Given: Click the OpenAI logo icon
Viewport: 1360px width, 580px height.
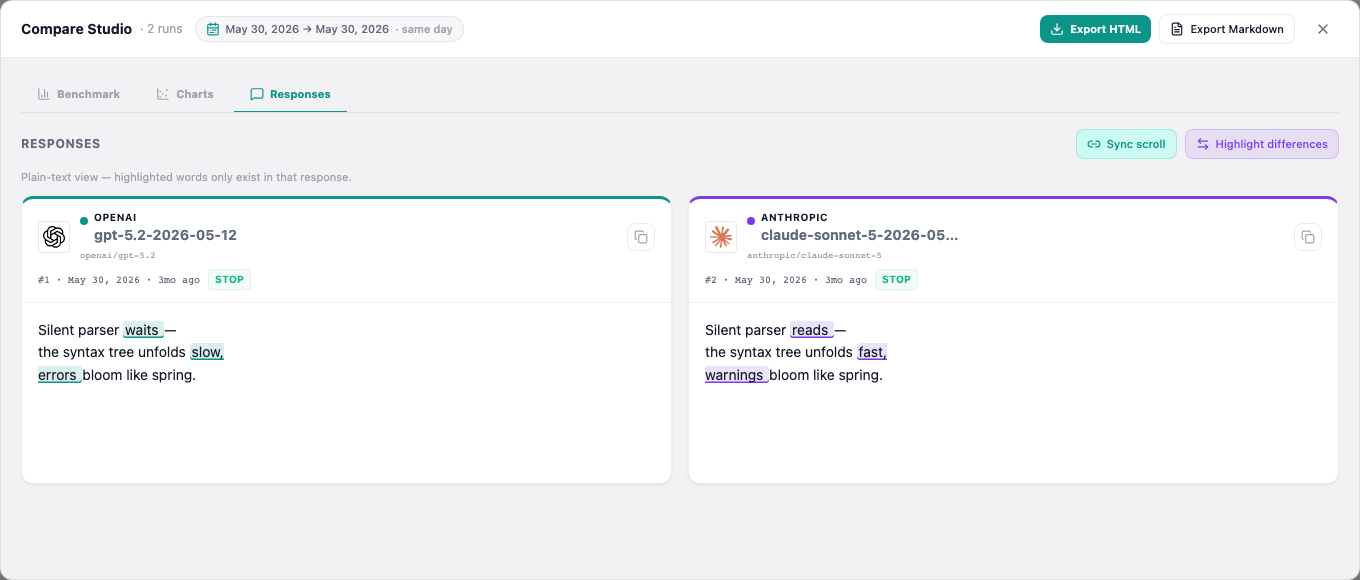Looking at the screenshot, I should pyautogui.click(x=54, y=237).
